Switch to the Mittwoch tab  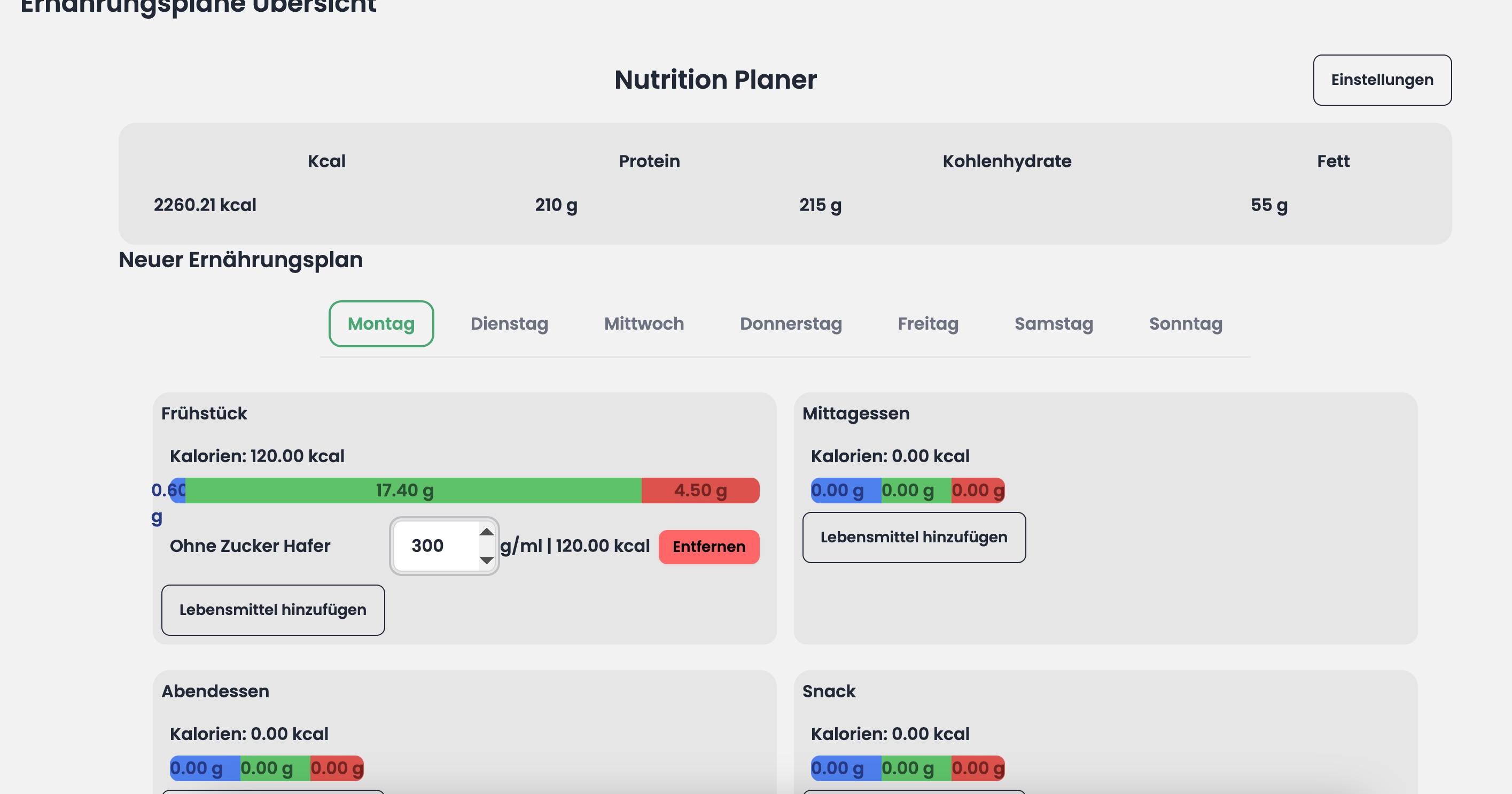643,323
